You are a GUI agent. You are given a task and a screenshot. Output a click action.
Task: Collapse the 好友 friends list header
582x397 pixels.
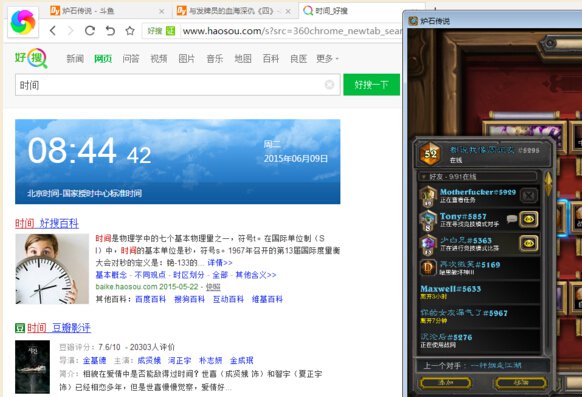[478, 177]
